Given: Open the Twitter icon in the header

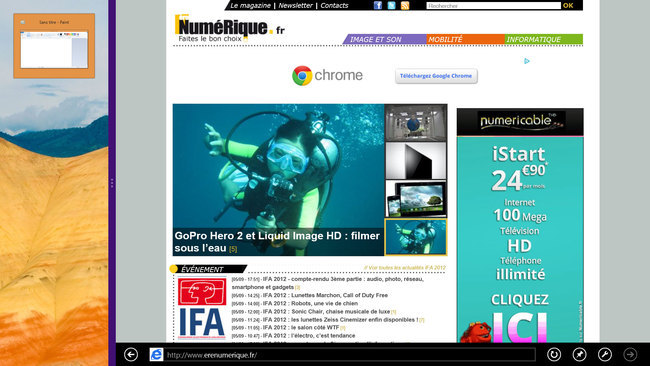Looking at the screenshot, I should tap(391, 5).
